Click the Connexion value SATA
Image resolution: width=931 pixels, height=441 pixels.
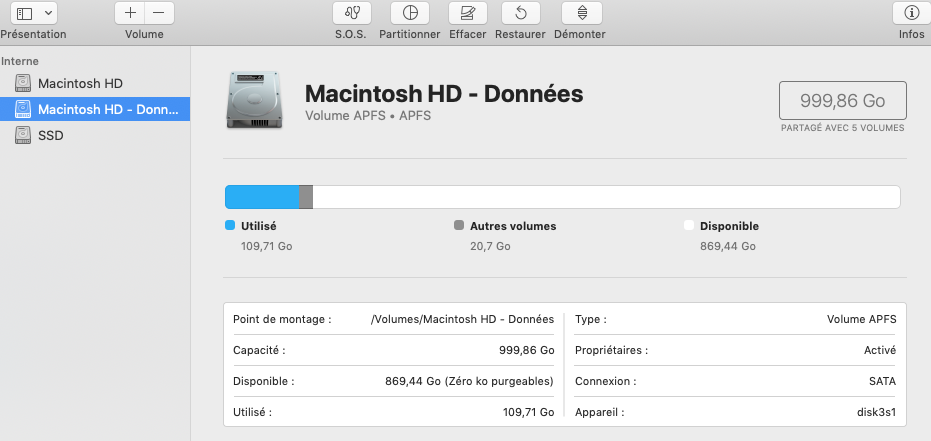(x=883, y=381)
